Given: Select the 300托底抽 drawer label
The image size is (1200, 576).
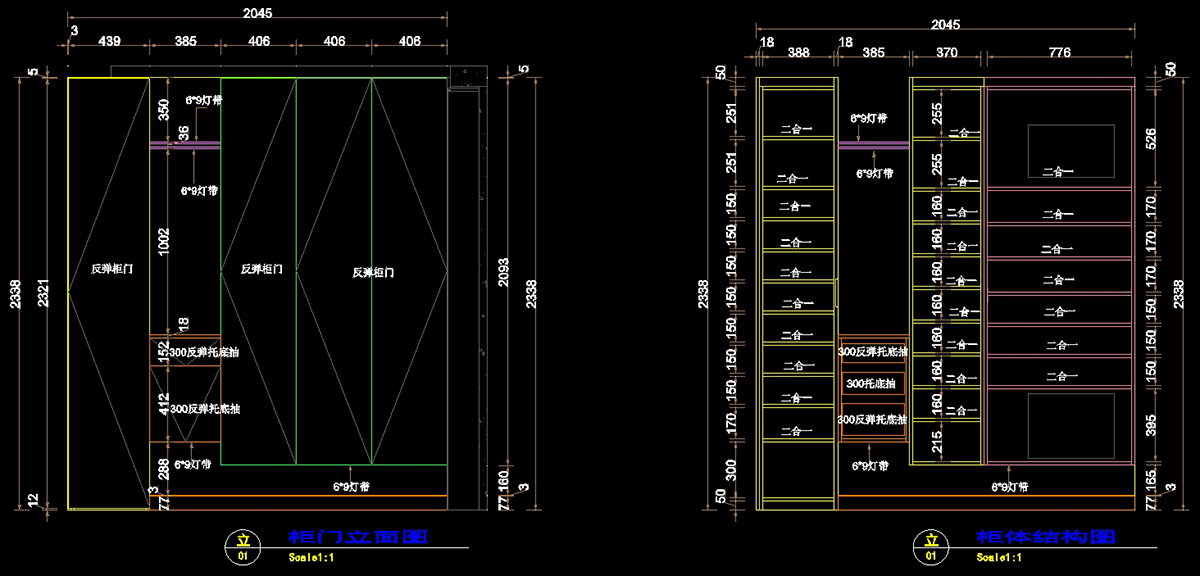Looking at the screenshot, I should (x=873, y=384).
